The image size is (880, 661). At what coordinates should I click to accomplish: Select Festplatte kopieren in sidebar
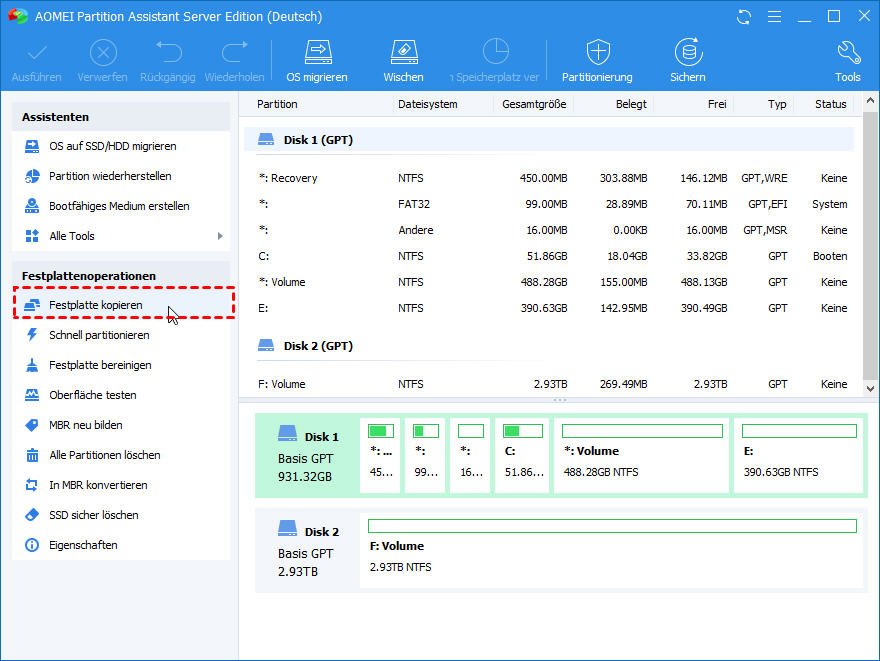(x=96, y=305)
